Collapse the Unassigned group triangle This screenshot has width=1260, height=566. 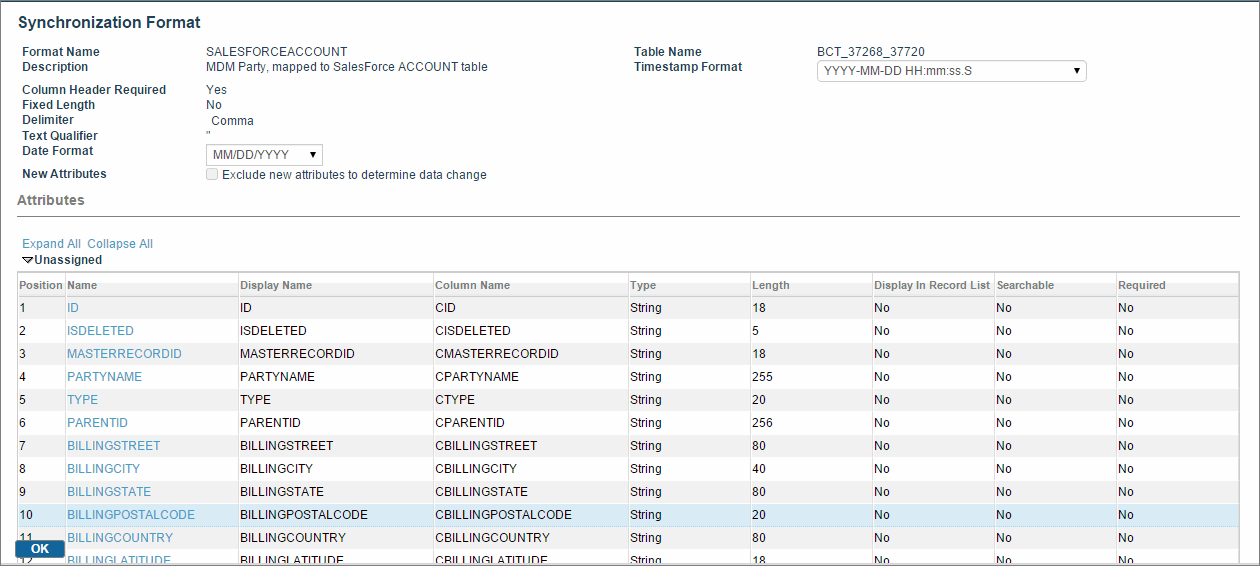[x=28, y=260]
